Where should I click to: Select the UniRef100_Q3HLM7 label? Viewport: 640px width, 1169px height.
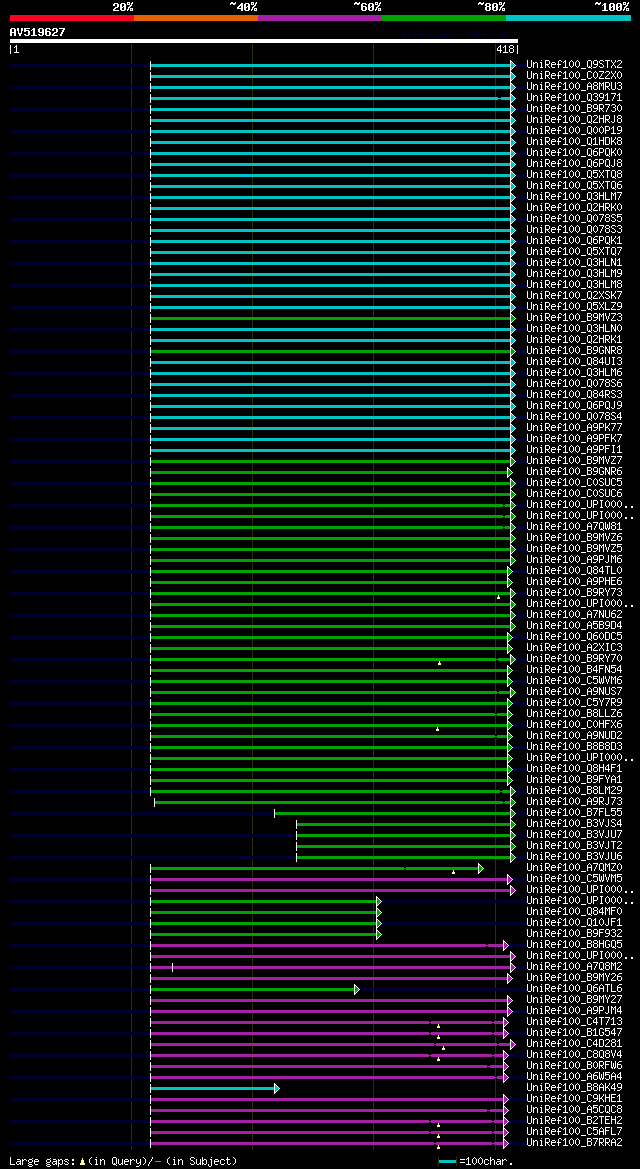tap(574, 196)
